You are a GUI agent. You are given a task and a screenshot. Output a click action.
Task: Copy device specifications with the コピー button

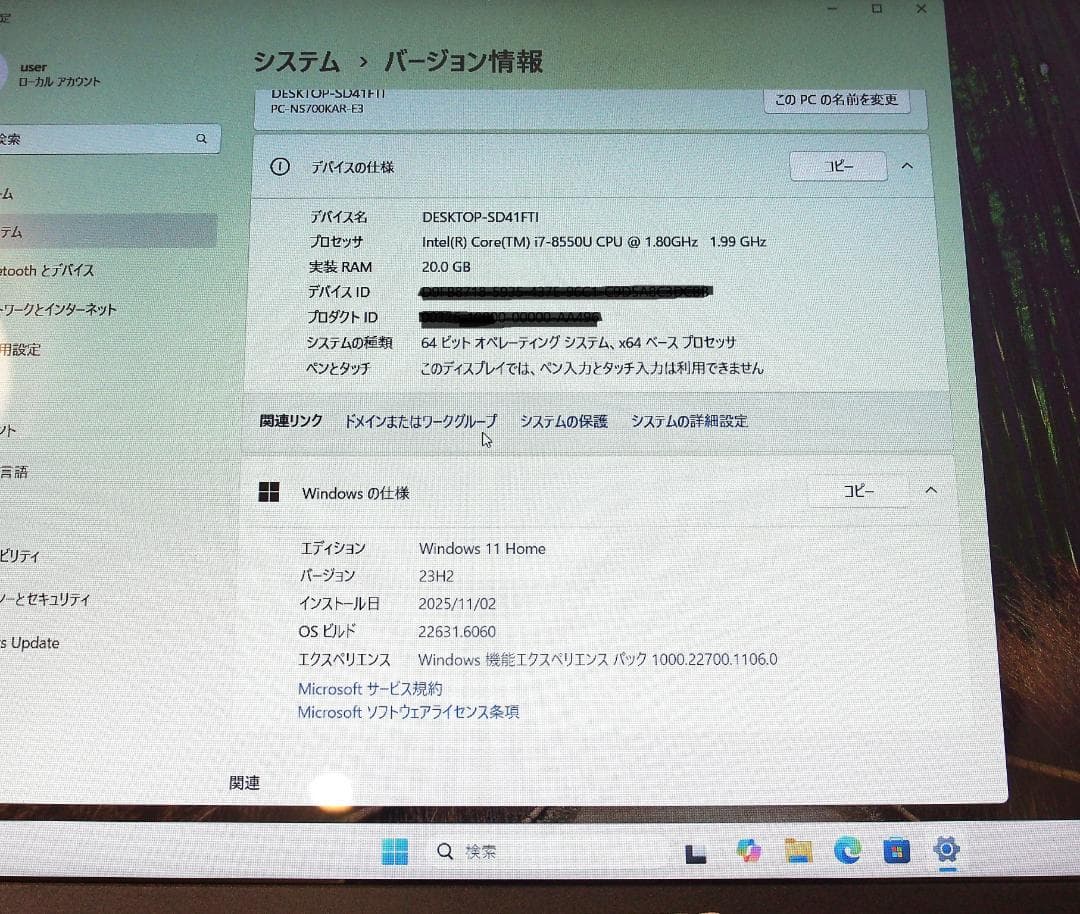[x=838, y=166]
